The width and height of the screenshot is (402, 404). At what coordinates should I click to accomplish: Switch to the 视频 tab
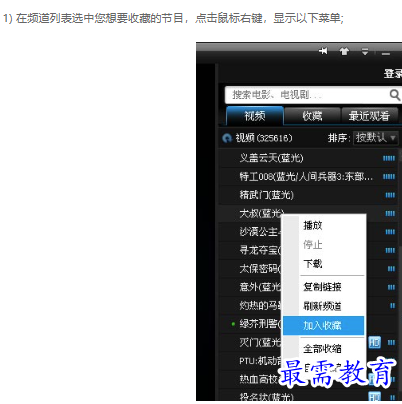tap(255, 116)
